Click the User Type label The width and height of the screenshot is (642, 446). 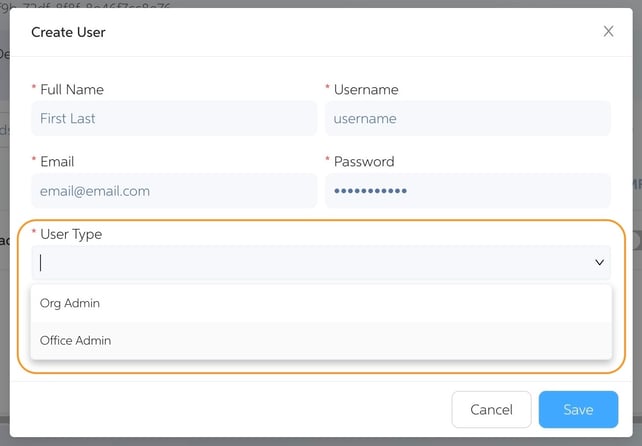coord(71,234)
